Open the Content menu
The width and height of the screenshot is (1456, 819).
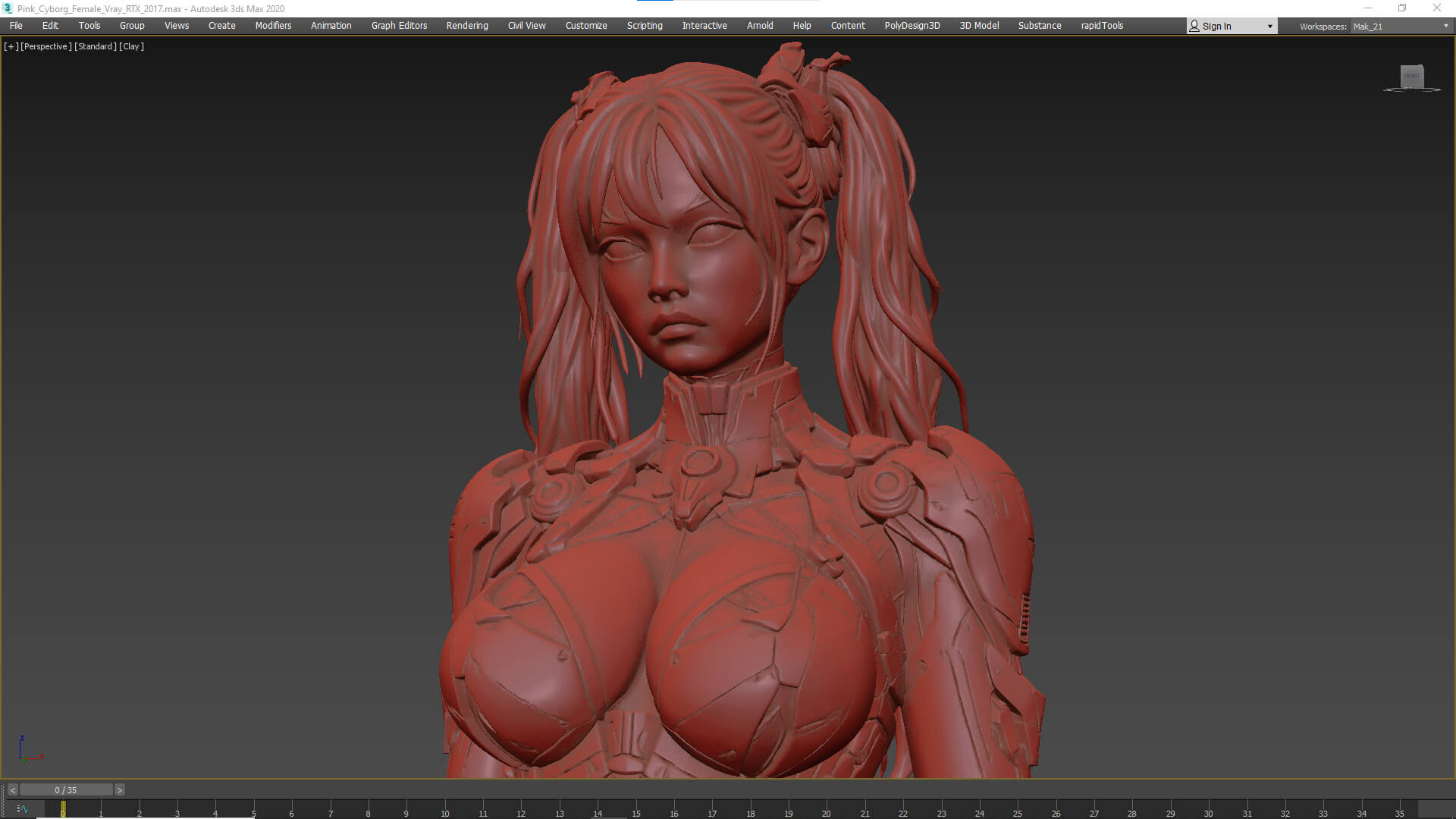[x=848, y=26]
